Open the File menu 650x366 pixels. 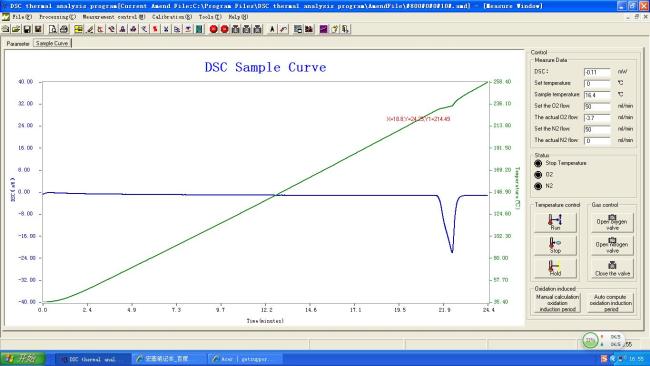click(x=22, y=17)
